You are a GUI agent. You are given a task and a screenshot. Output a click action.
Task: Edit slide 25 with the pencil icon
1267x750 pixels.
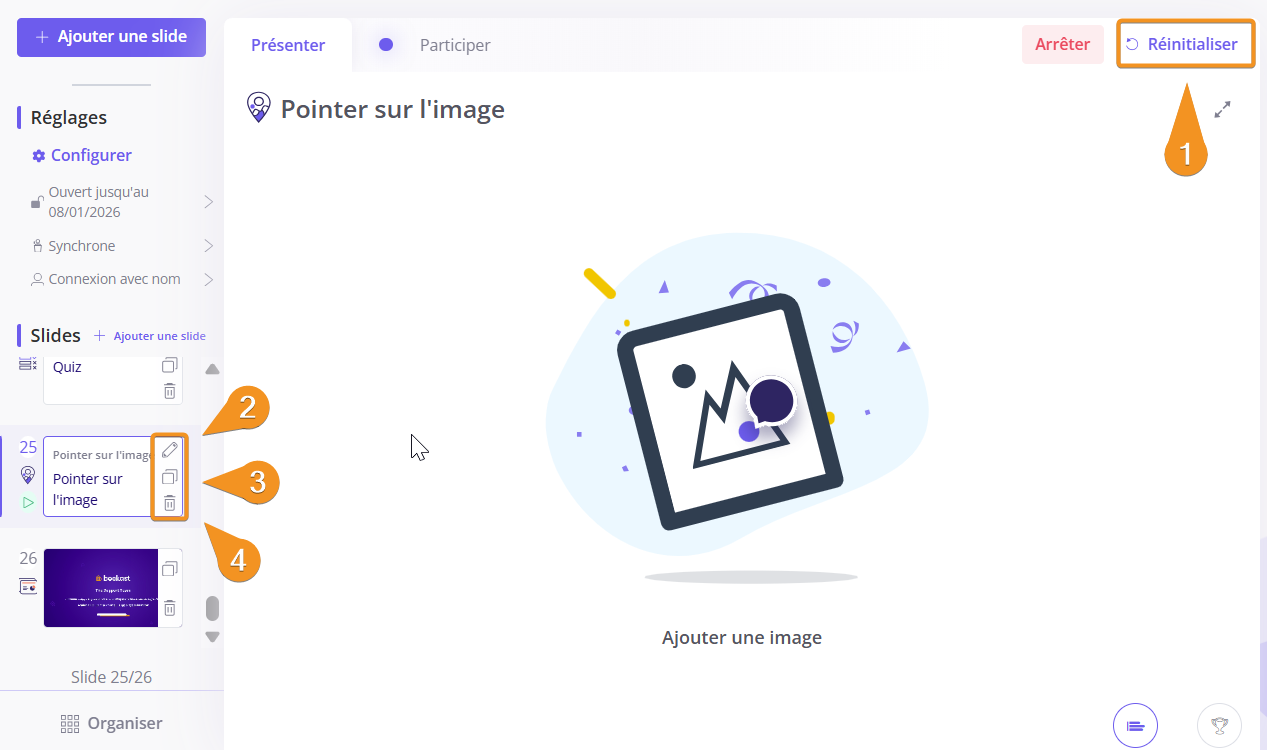tap(170, 450)
